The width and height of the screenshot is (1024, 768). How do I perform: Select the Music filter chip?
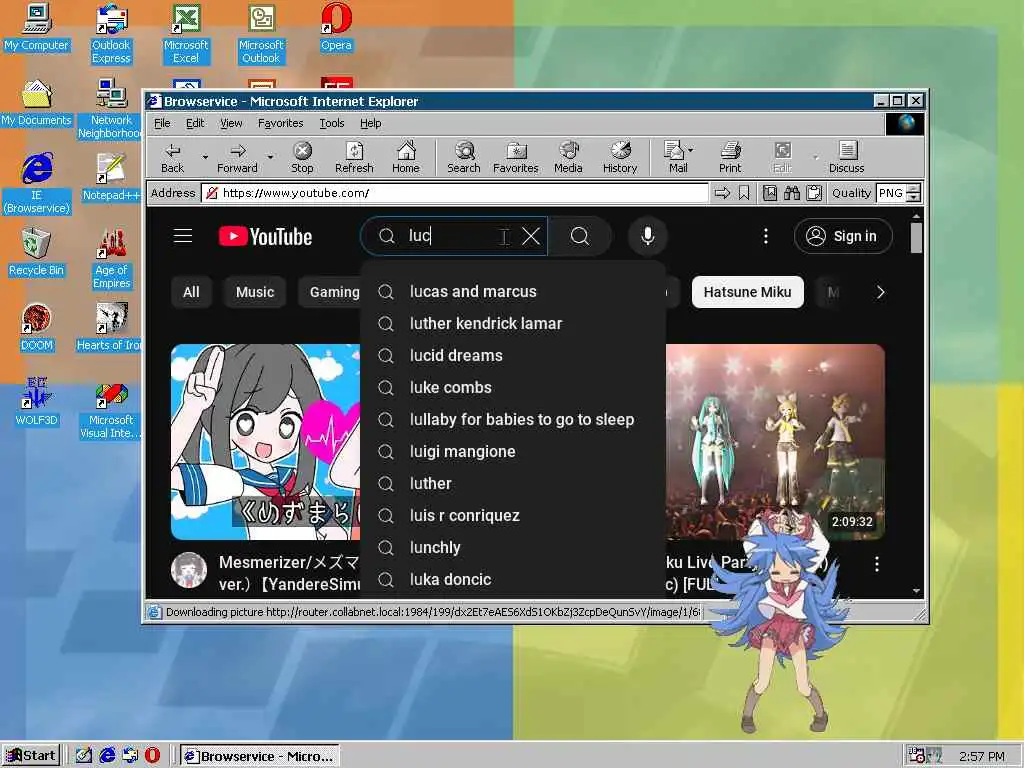pyautogui.click(x=255, y=292)
